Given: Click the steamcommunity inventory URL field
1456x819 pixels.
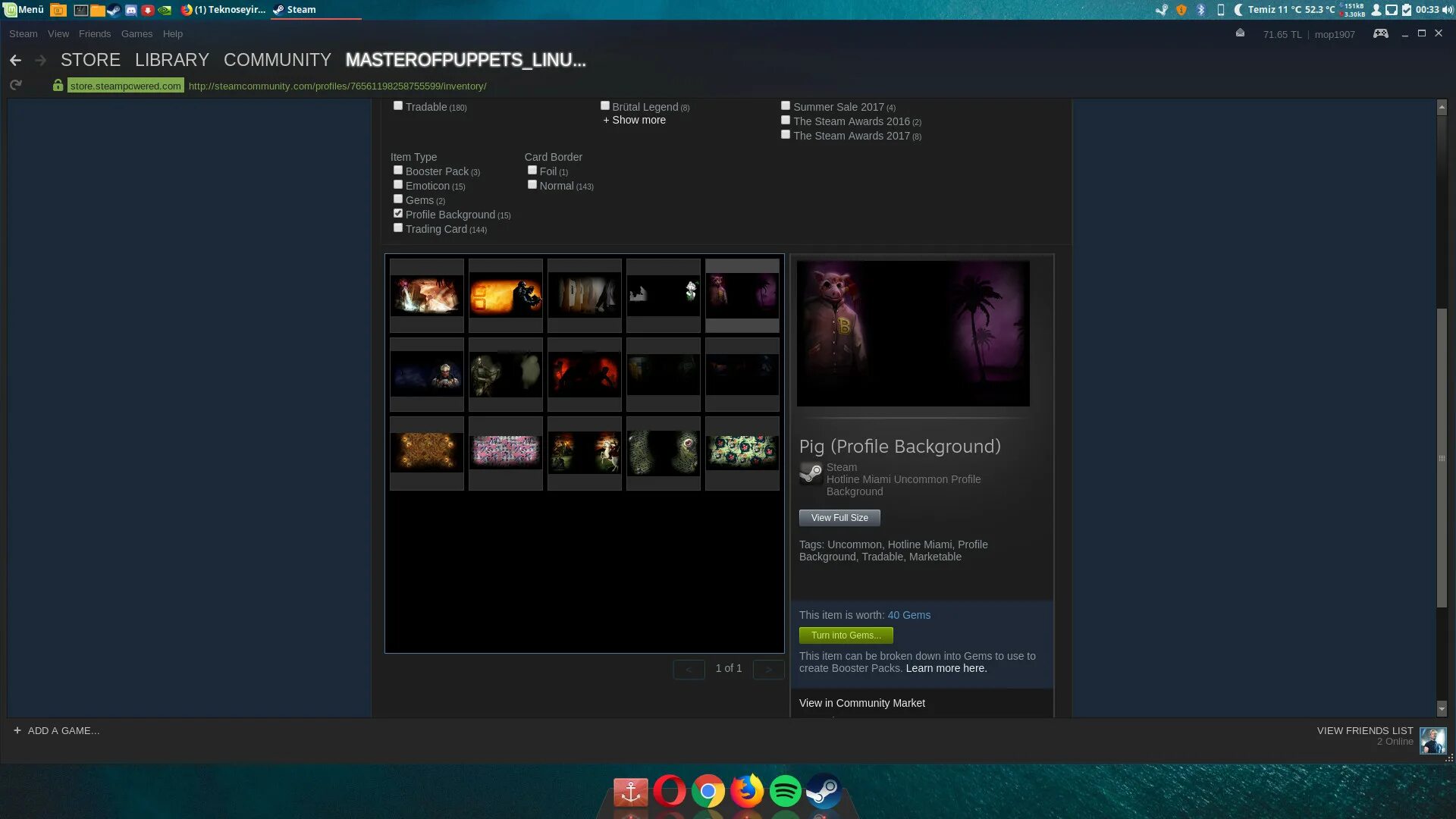Looking at the screenshot, I should click(x=337, y=86).
